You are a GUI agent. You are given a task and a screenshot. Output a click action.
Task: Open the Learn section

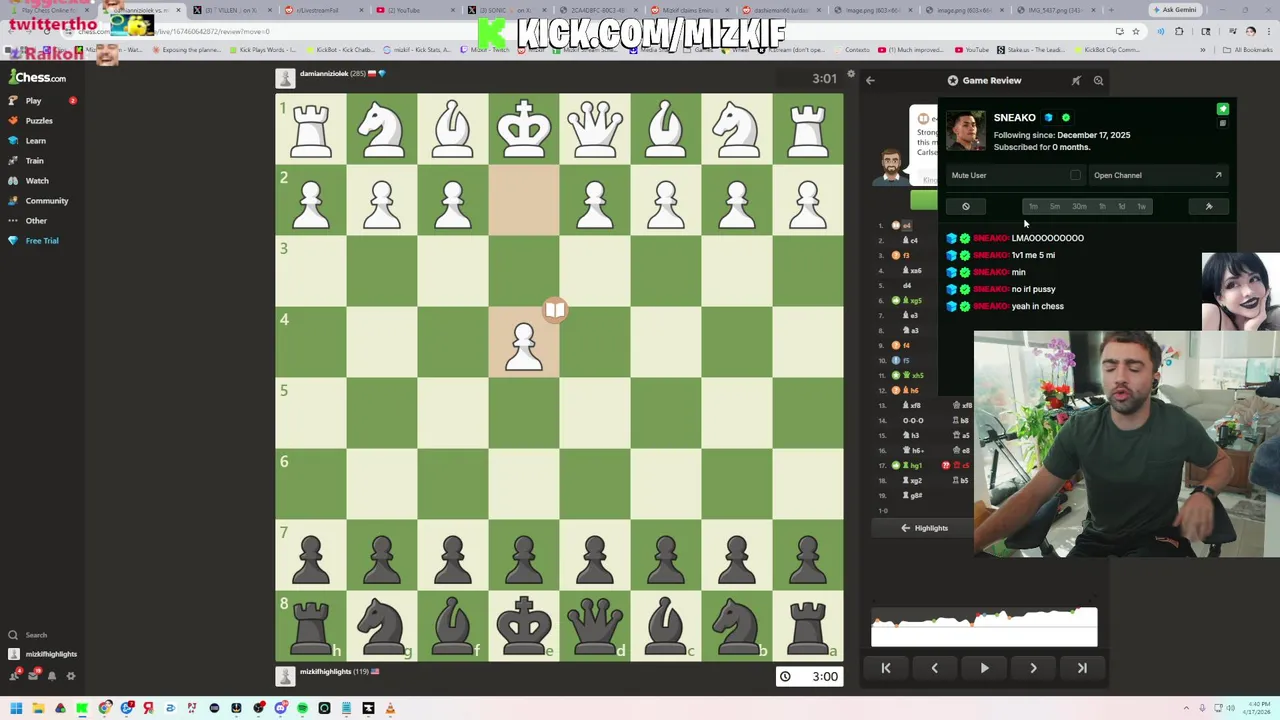click(35, 140)
